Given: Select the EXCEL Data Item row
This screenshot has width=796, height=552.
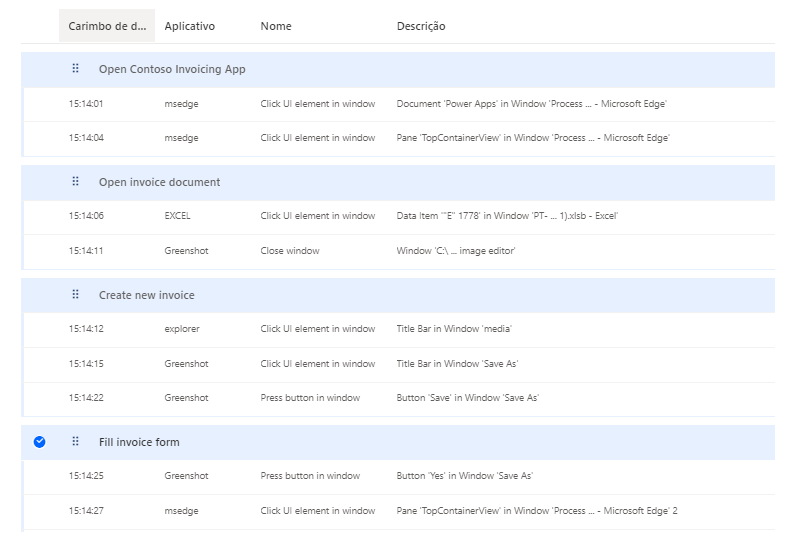Looking at the screenshot, I should pos(400,216).
